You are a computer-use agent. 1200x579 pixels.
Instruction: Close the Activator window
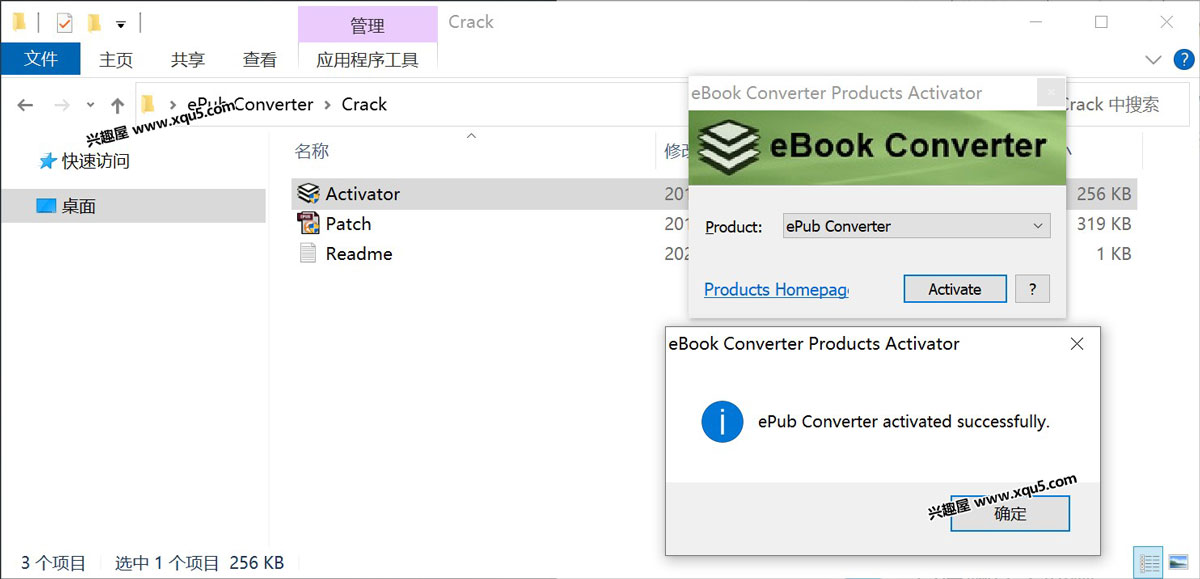tap(1050, 93)
